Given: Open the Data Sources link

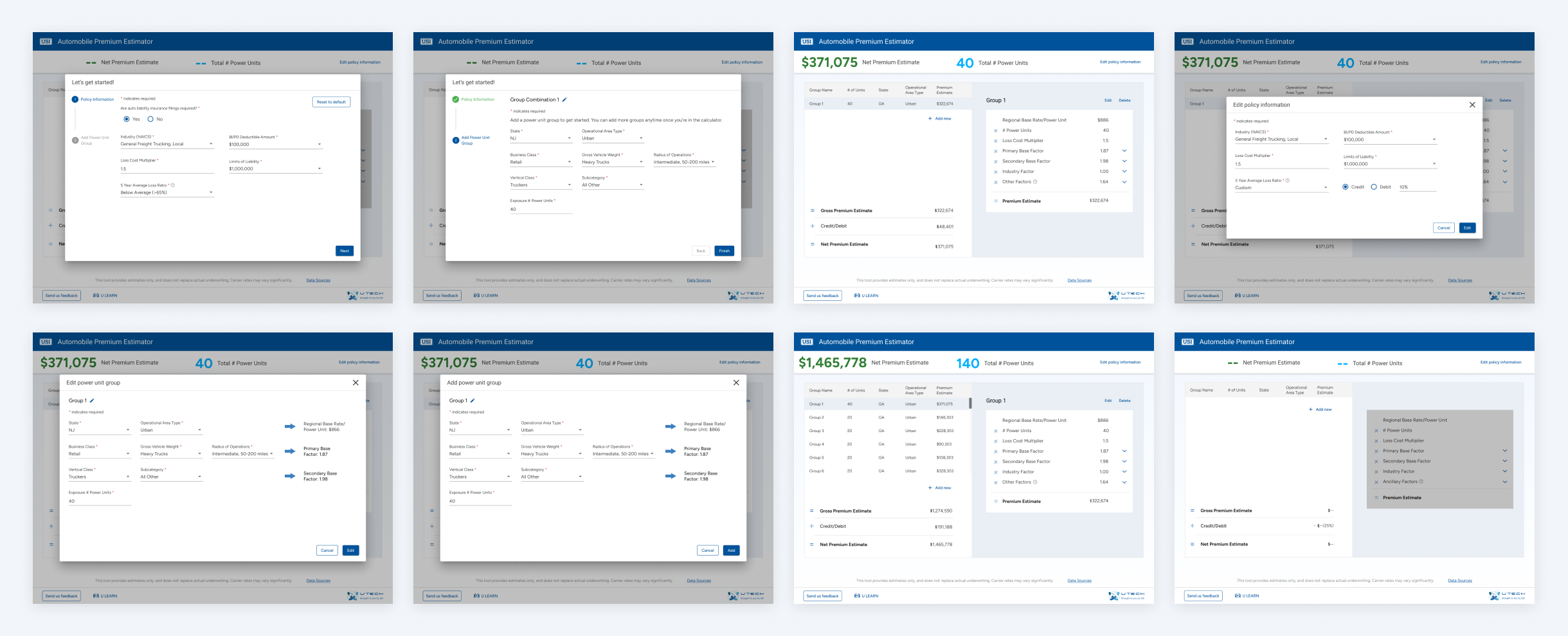Looking at the screenshot, I should pos(318,280).
